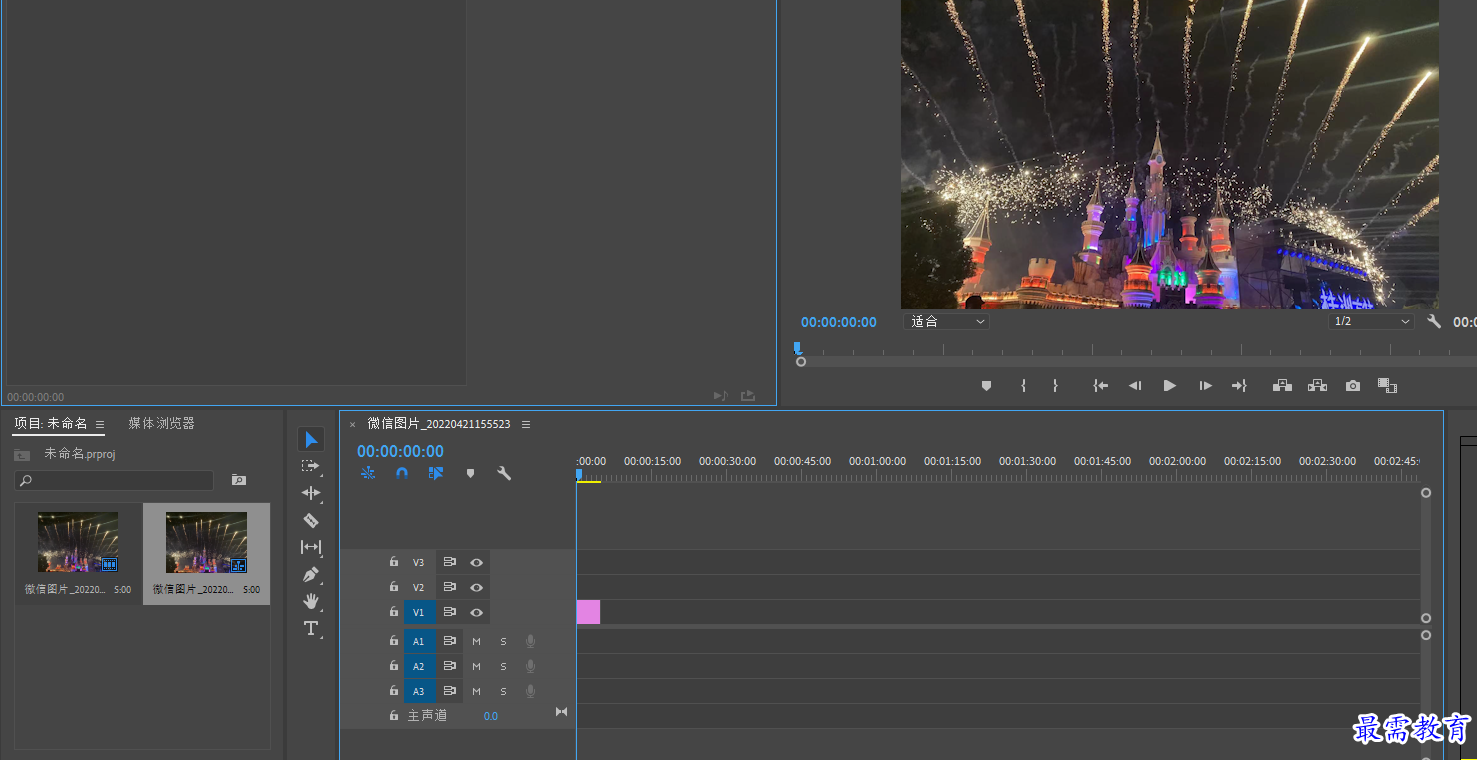Viewport: 1477px width, 760px height.
Task: Mute track A1
Action: click(476, 642)
